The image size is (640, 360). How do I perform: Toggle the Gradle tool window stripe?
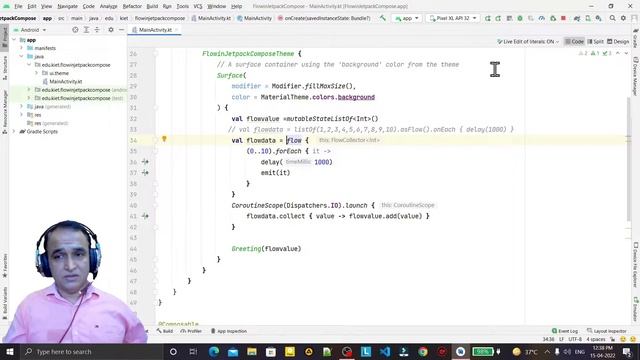636,38
